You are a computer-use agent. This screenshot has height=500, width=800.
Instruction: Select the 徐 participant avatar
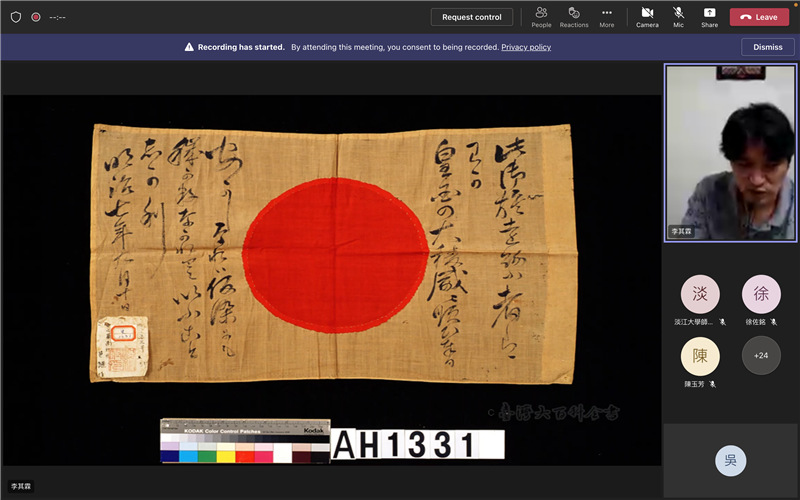[x=761, y=294]
